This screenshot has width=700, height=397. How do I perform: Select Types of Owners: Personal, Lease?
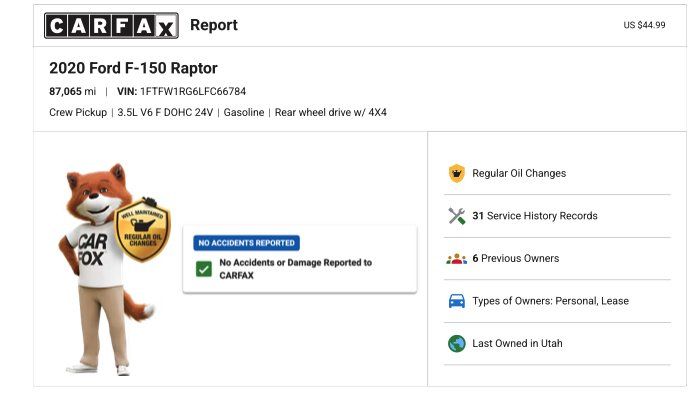550,301
